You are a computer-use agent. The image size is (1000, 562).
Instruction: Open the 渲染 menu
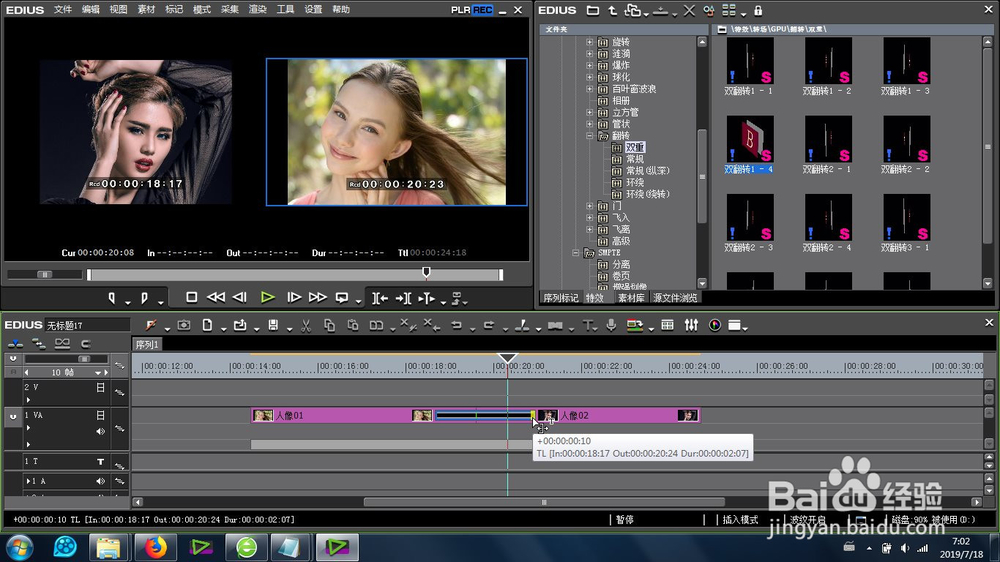pos(257,10)
